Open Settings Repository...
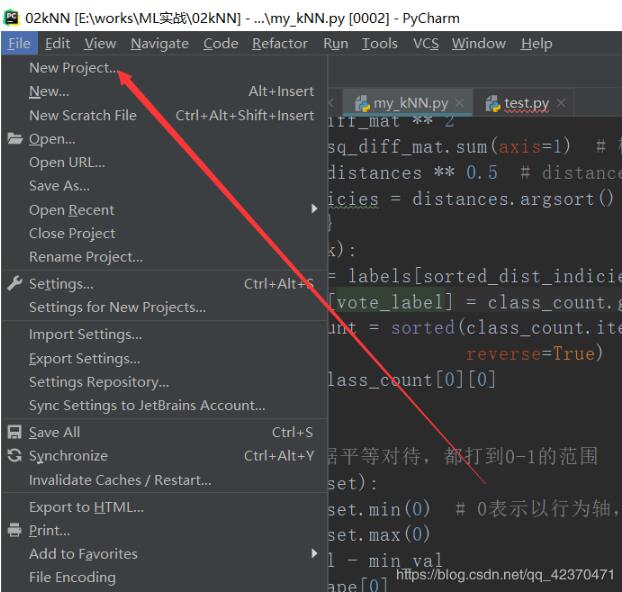The image size is (622, 592). (x=164, y=382)
